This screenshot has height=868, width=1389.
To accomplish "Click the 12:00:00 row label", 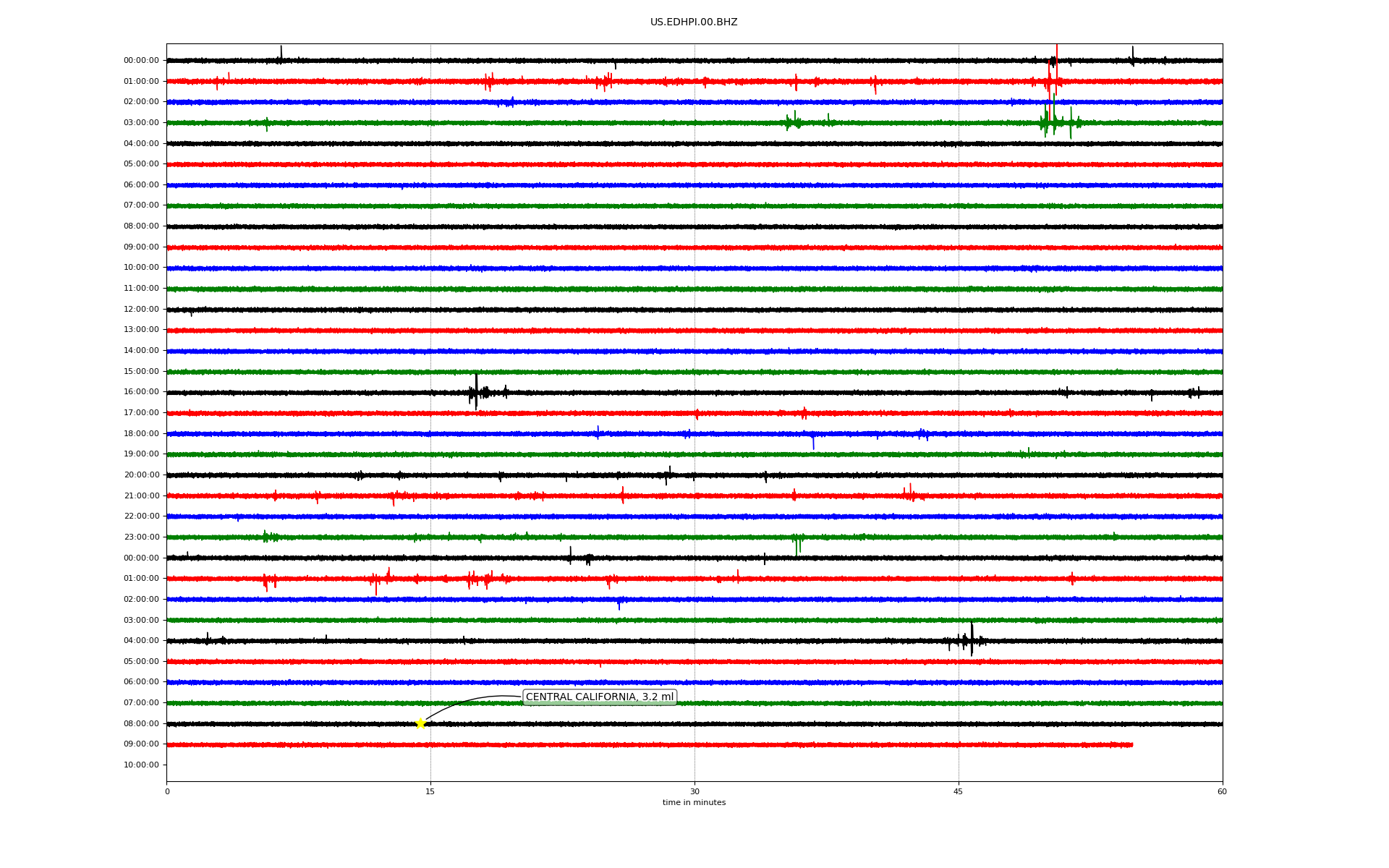I will point(141,310).
